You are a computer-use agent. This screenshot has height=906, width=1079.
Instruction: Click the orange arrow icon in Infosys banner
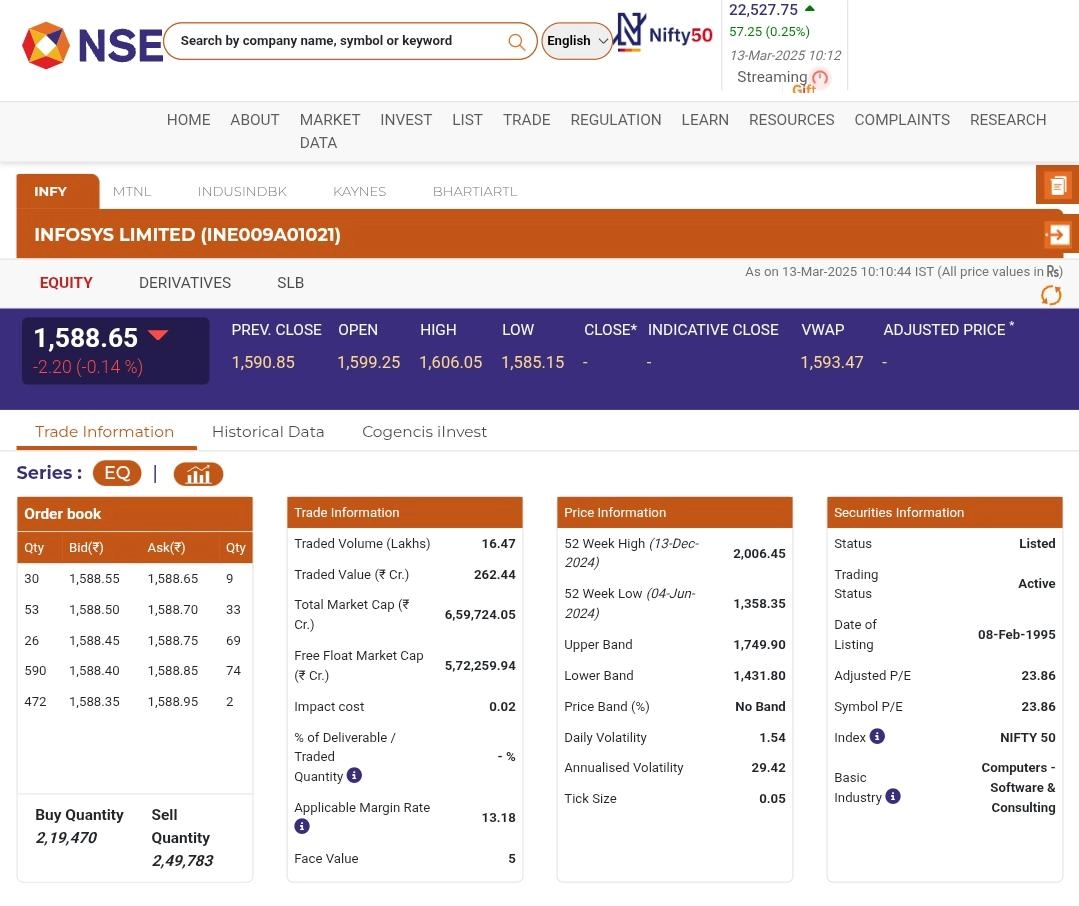coord(1057,235)
